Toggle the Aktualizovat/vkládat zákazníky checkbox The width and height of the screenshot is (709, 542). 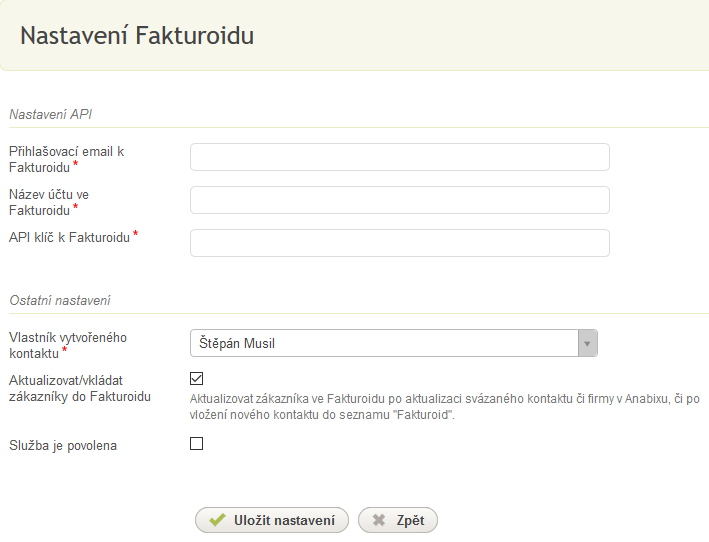[x=196, y=378]
